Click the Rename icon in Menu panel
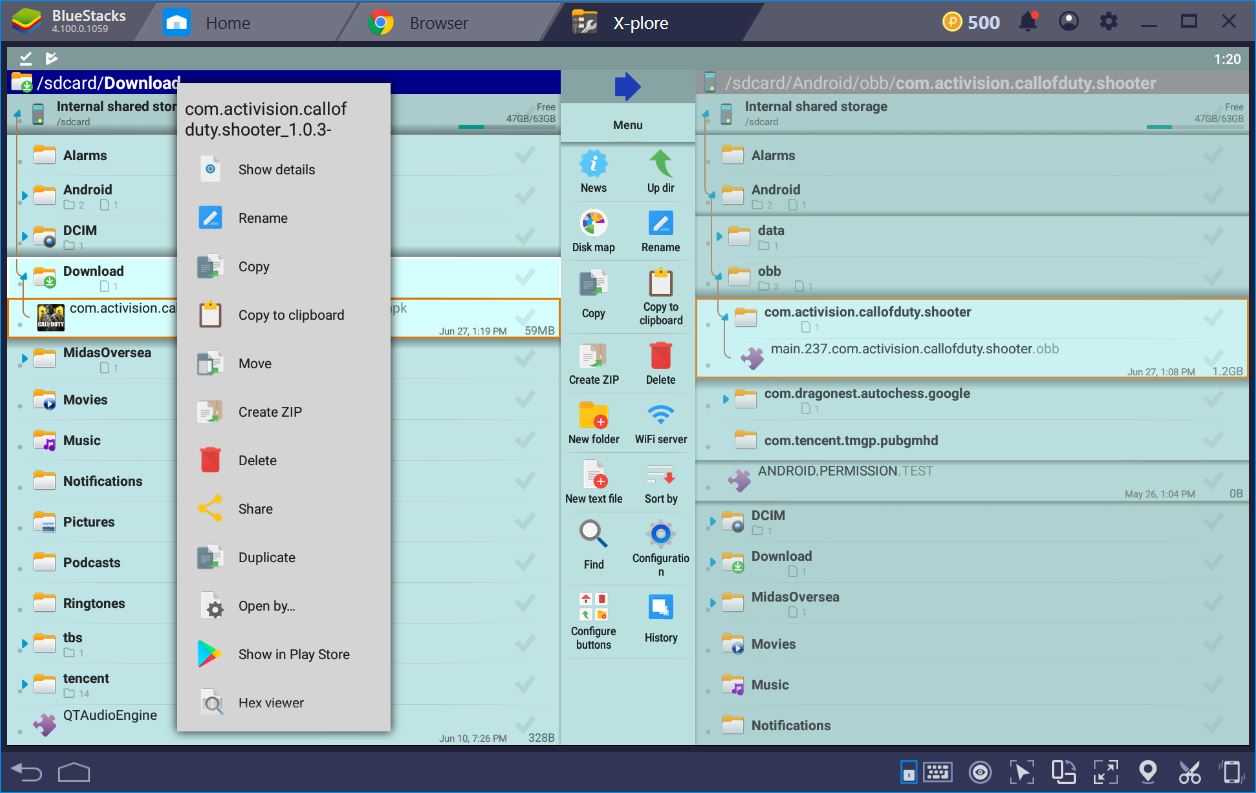The width and height of the screenshot is (1256, 793). click(661, 231)
